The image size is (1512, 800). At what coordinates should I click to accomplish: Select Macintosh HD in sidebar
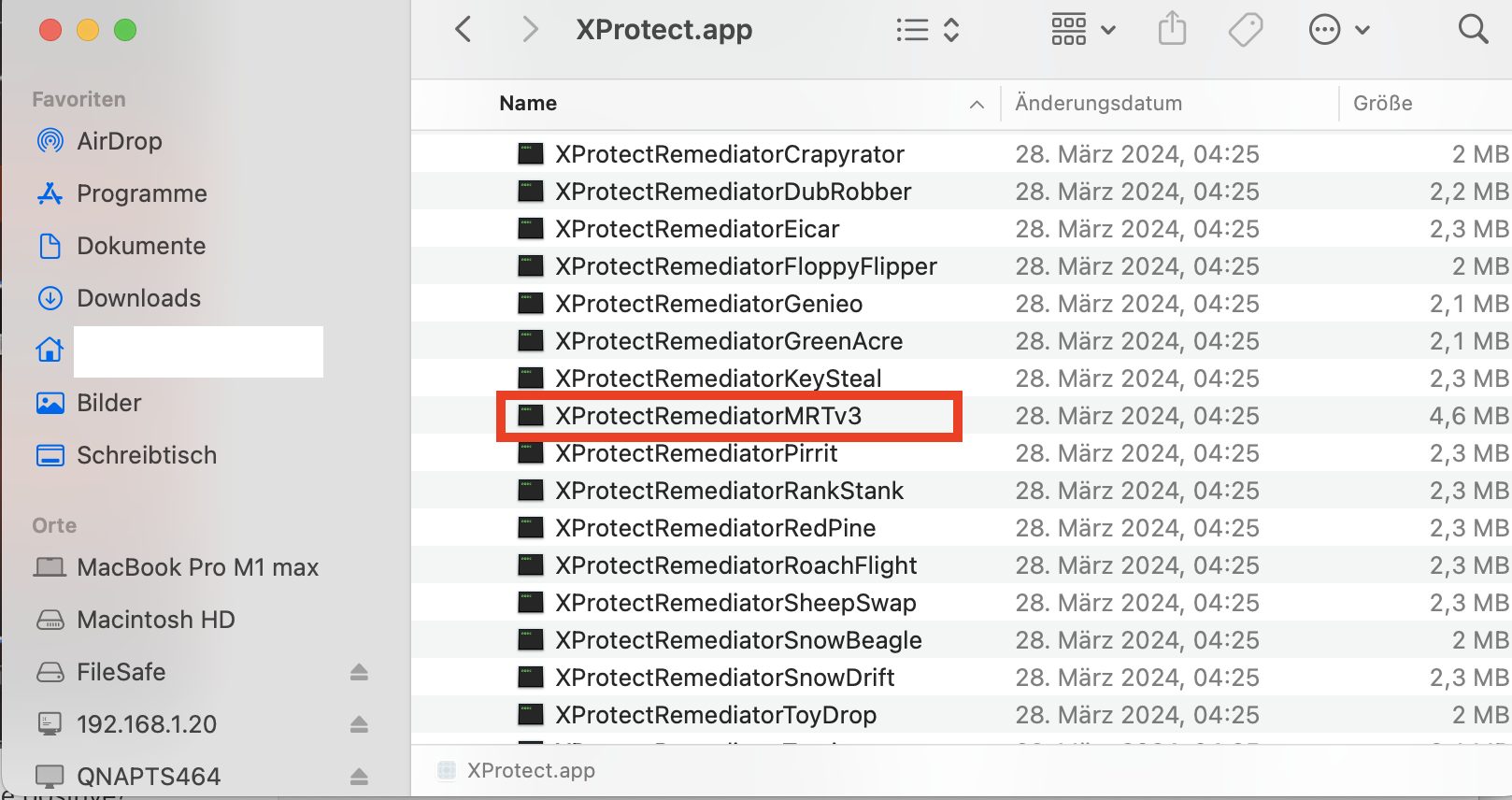155,620
